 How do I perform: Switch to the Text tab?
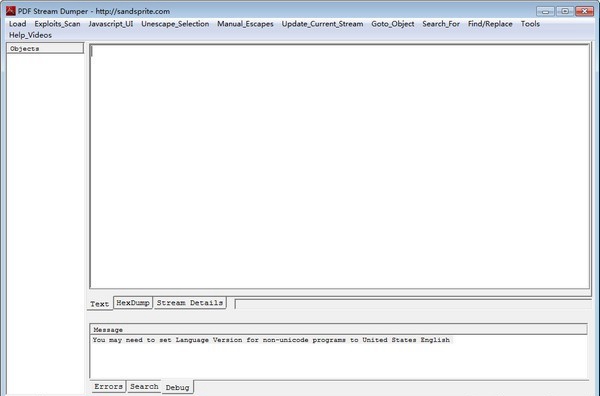[x=99, y=304]
